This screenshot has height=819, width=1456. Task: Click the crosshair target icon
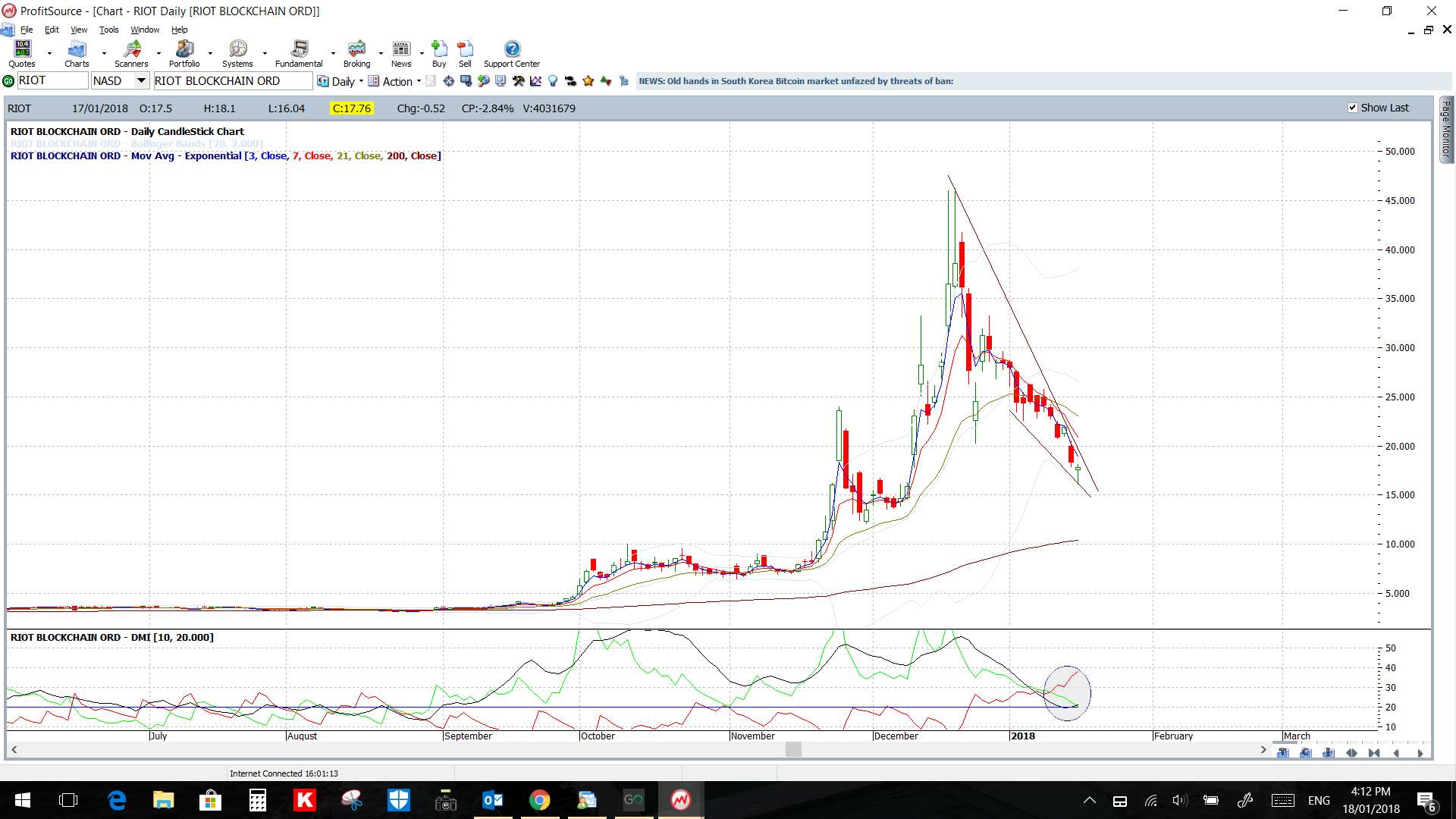pyautogui.click(x=449, y=81)
